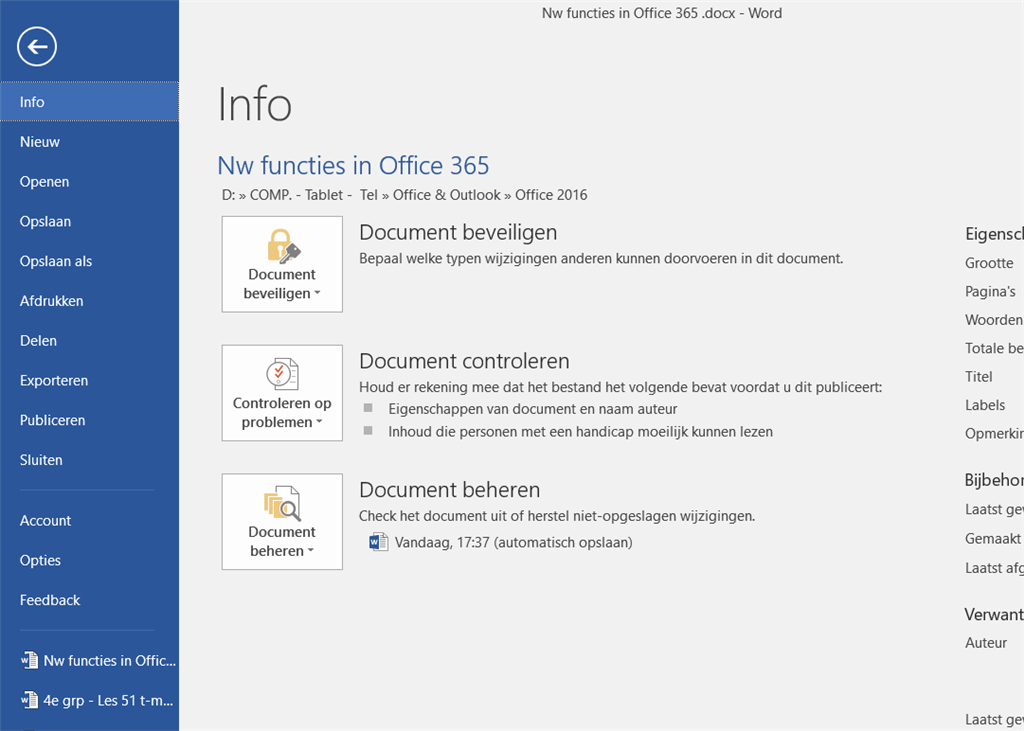This screenshot has width=1024, height=731.
Task: Click Word icon next to recent file Nw functies
Action: (29, 660)
